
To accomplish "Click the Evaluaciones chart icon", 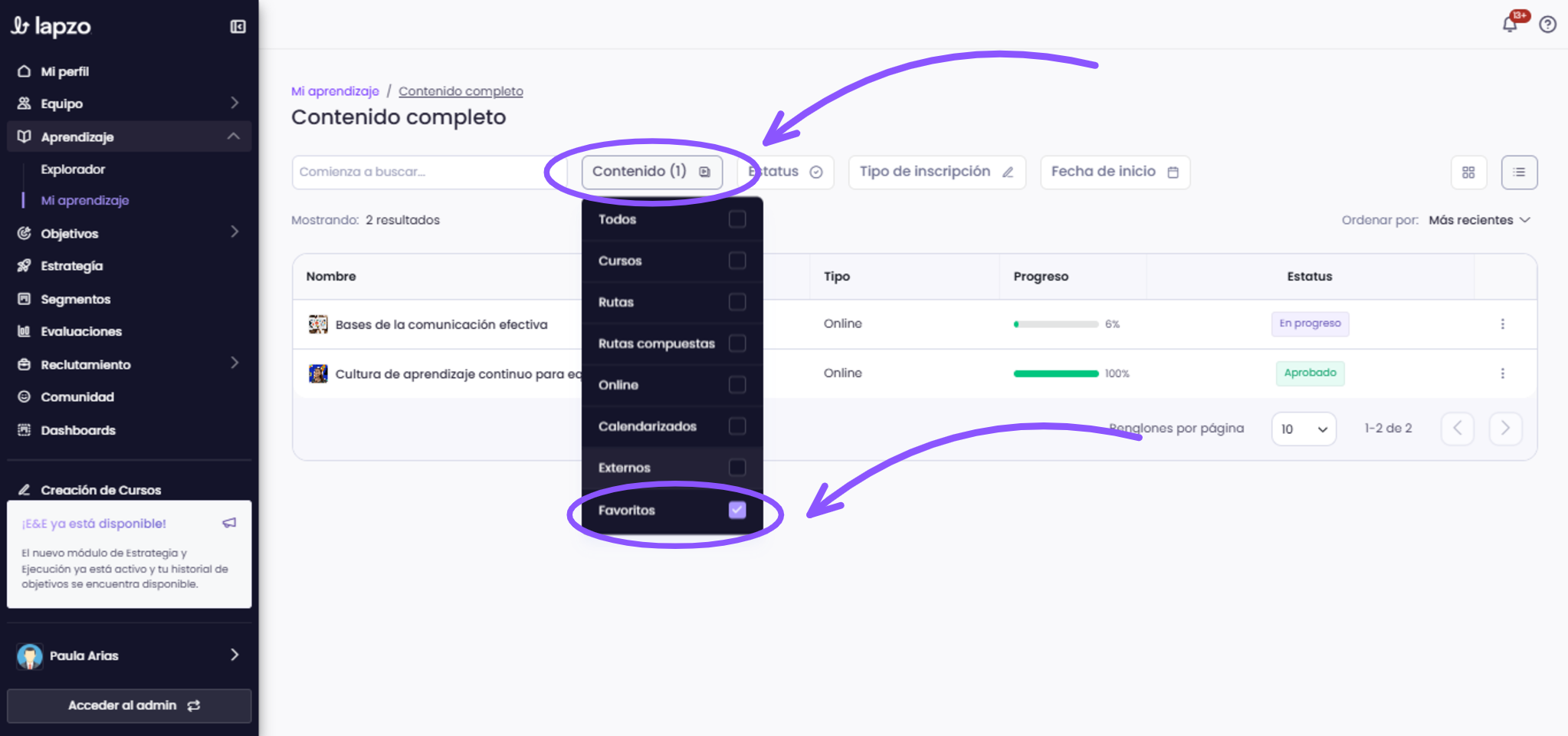I will pyautogui.click(x=24, y=331).
